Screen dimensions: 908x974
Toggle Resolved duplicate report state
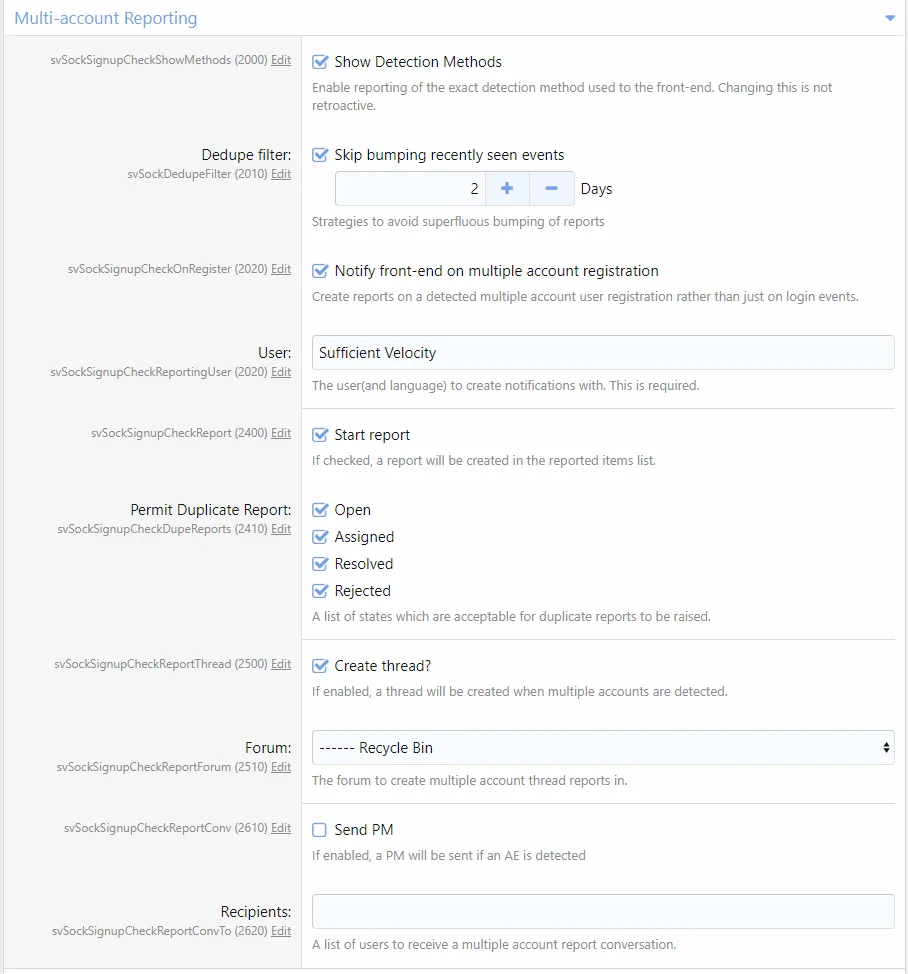(x=321, y=564)
